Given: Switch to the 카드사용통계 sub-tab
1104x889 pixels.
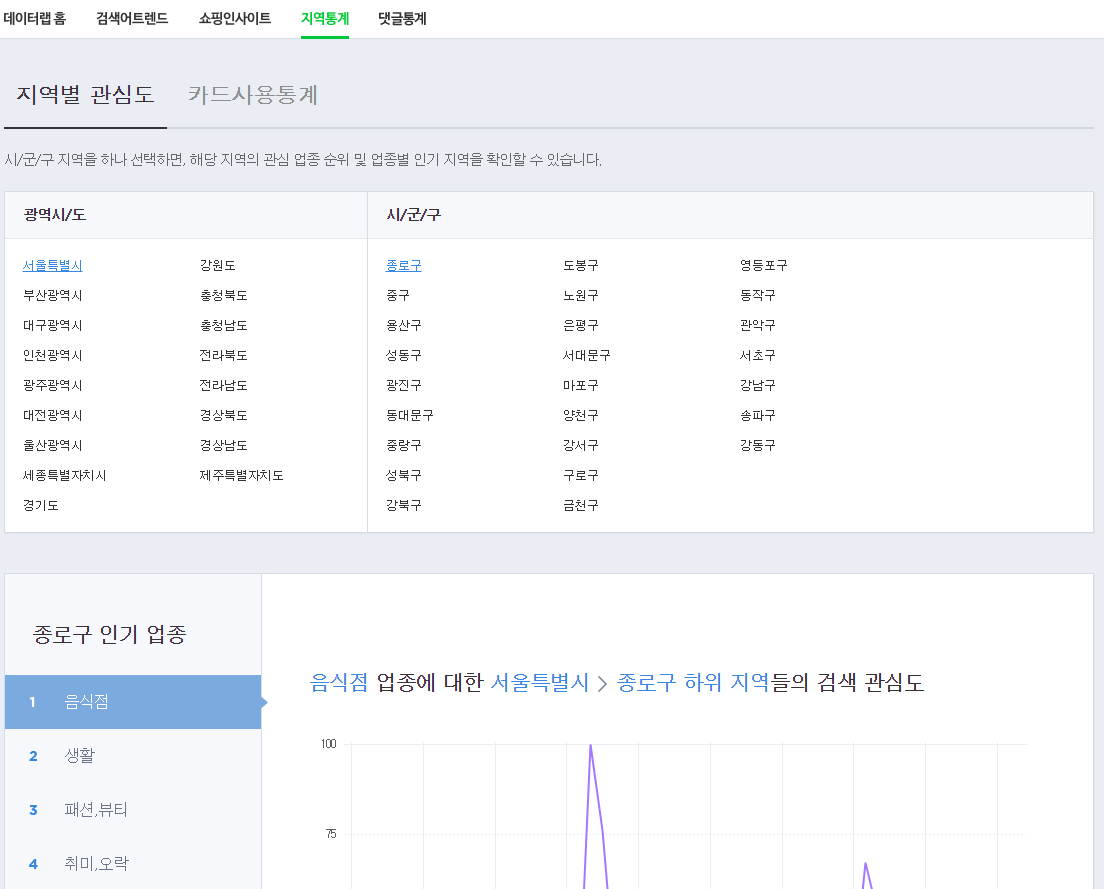Looking at the screenshot, I should tap(253, 94).
